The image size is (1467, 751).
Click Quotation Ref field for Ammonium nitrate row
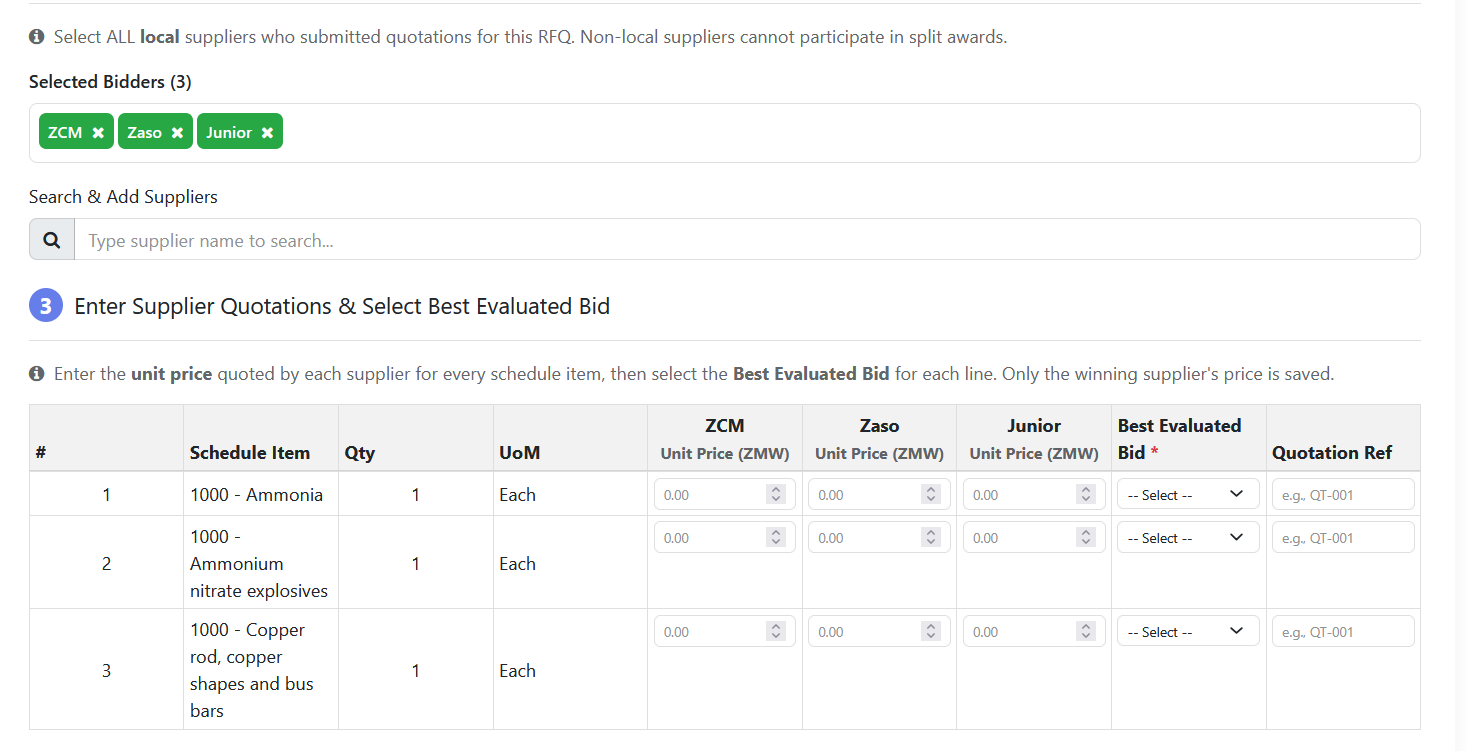coord(1342,538)
